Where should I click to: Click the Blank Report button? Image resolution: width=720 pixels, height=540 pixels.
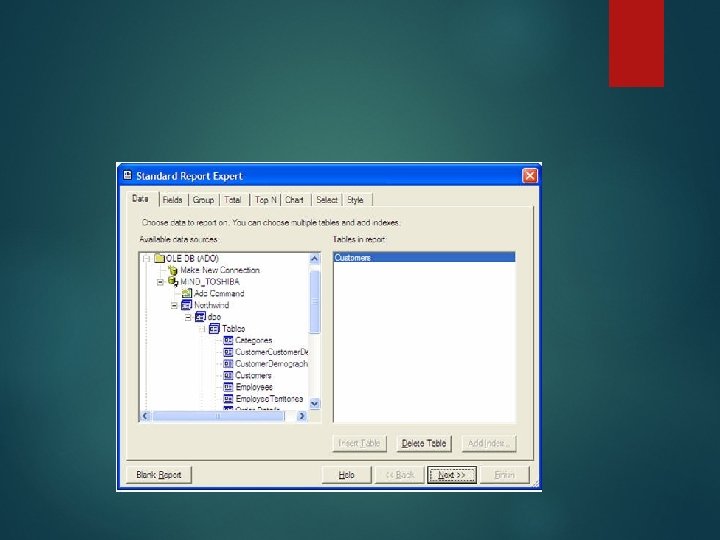(x=158, y=475)
